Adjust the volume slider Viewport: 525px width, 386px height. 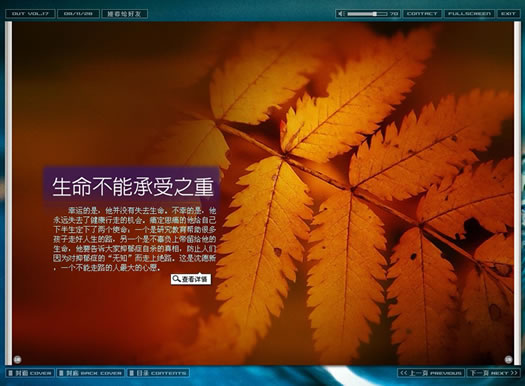[367, 14]
